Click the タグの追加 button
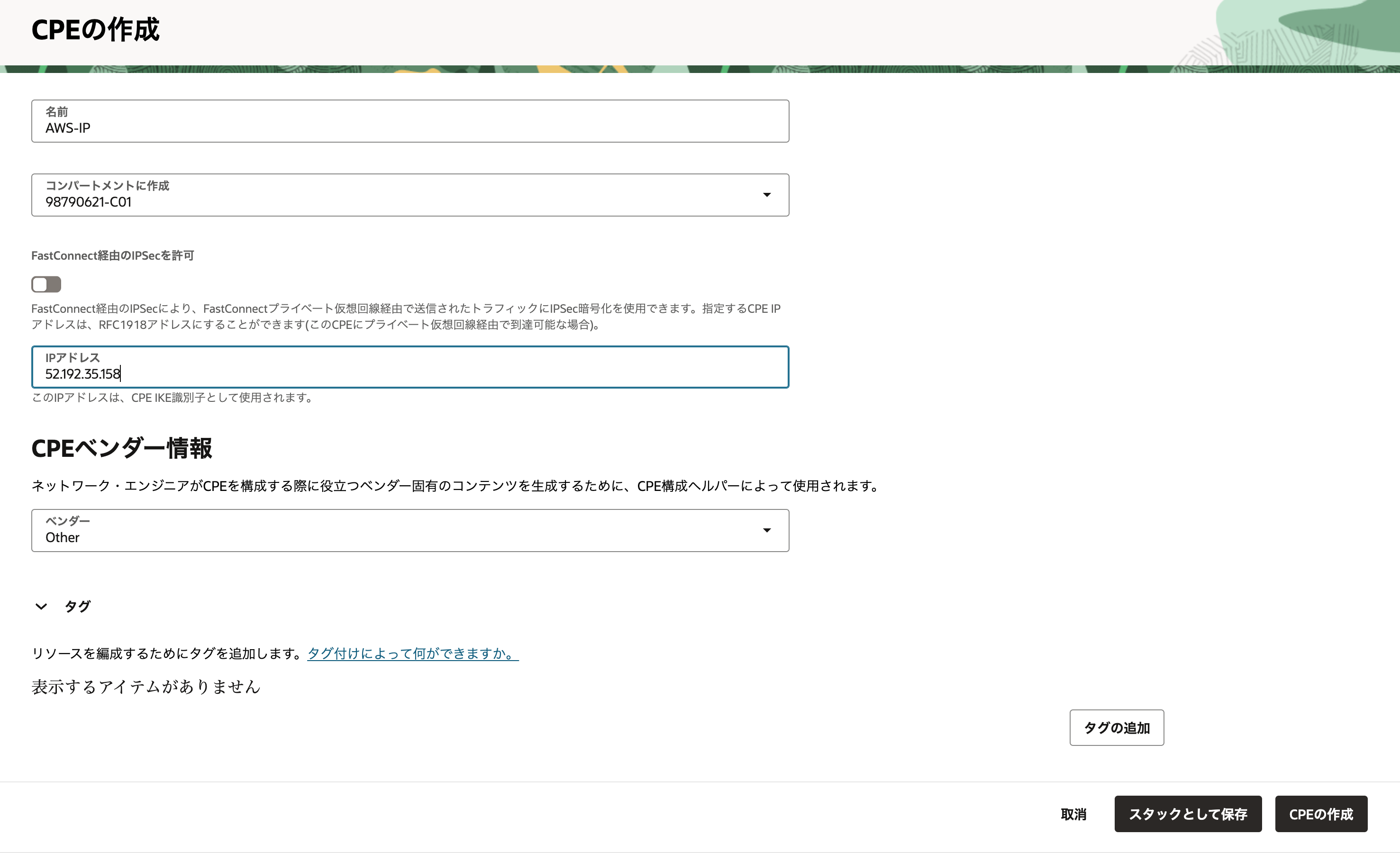 click(x=1116, y=727)
